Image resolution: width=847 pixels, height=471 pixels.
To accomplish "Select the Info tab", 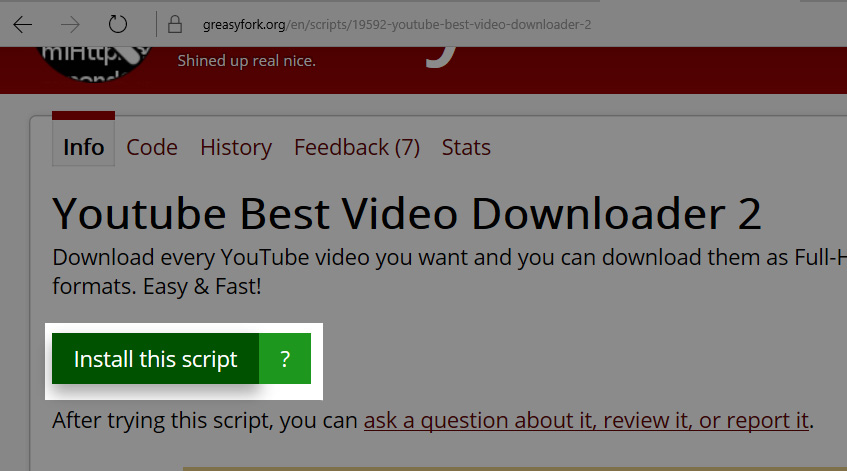I will tap(83, 147).
